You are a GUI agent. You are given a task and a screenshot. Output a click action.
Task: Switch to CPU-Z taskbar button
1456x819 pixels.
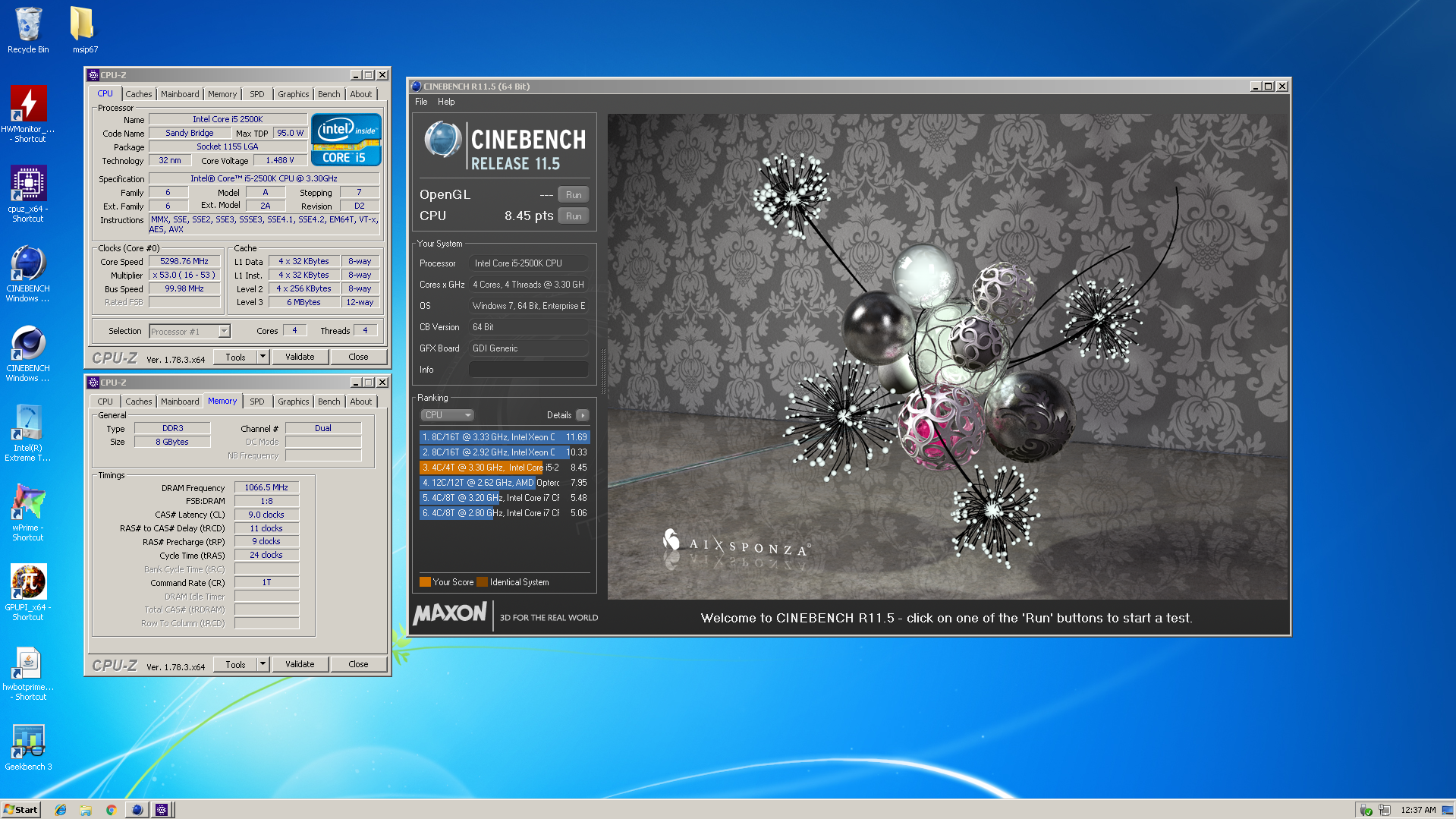click(162, 810)
